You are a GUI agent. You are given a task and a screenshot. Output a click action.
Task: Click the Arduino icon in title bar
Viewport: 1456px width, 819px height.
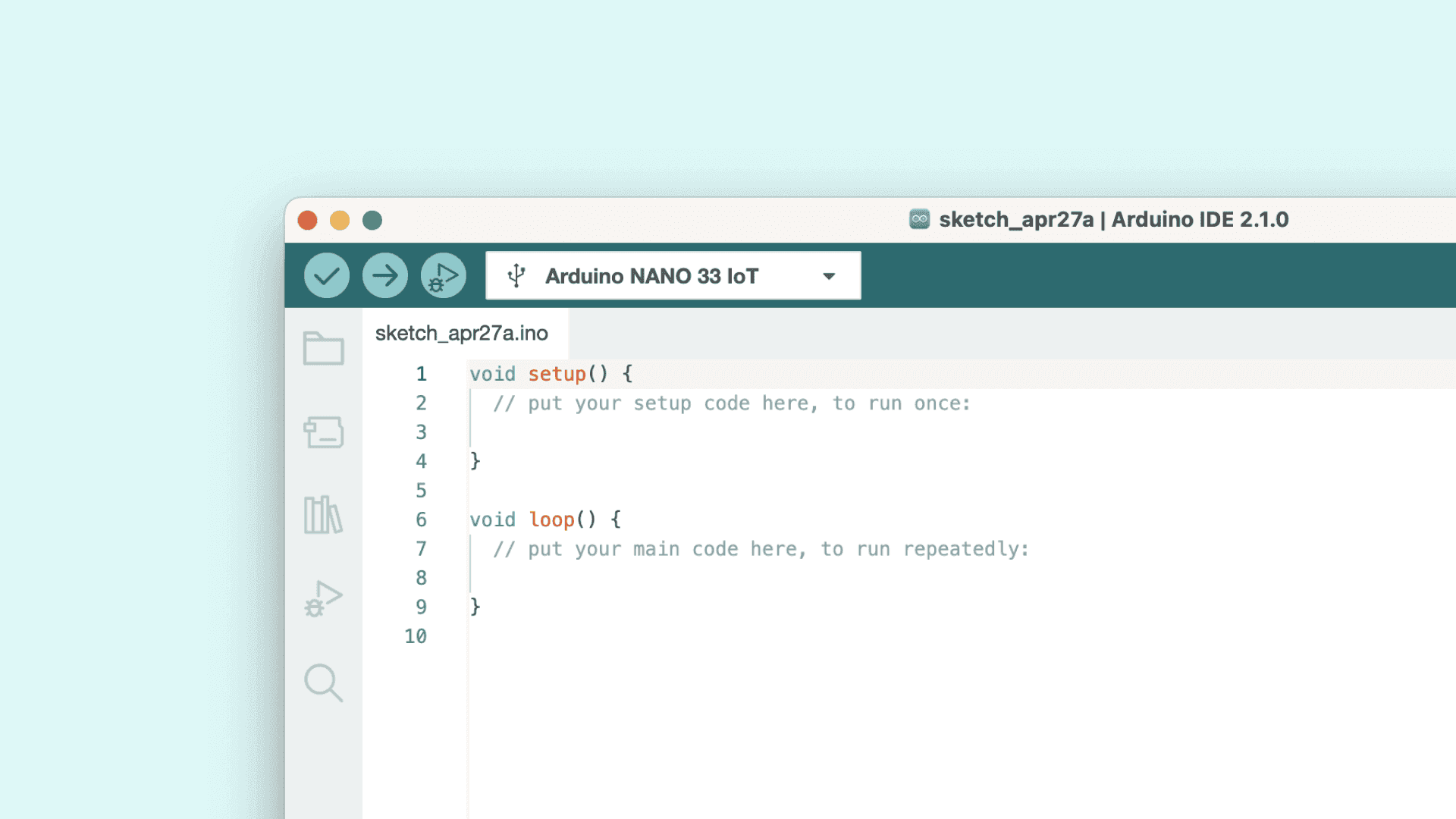pyautogui.click(x=919, y=219)
